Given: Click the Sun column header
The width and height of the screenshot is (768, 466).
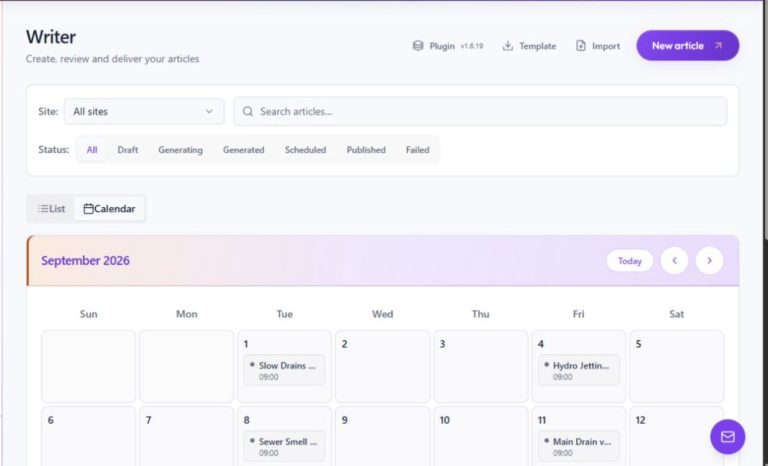Looking at the screenshot, I should 89,314.
